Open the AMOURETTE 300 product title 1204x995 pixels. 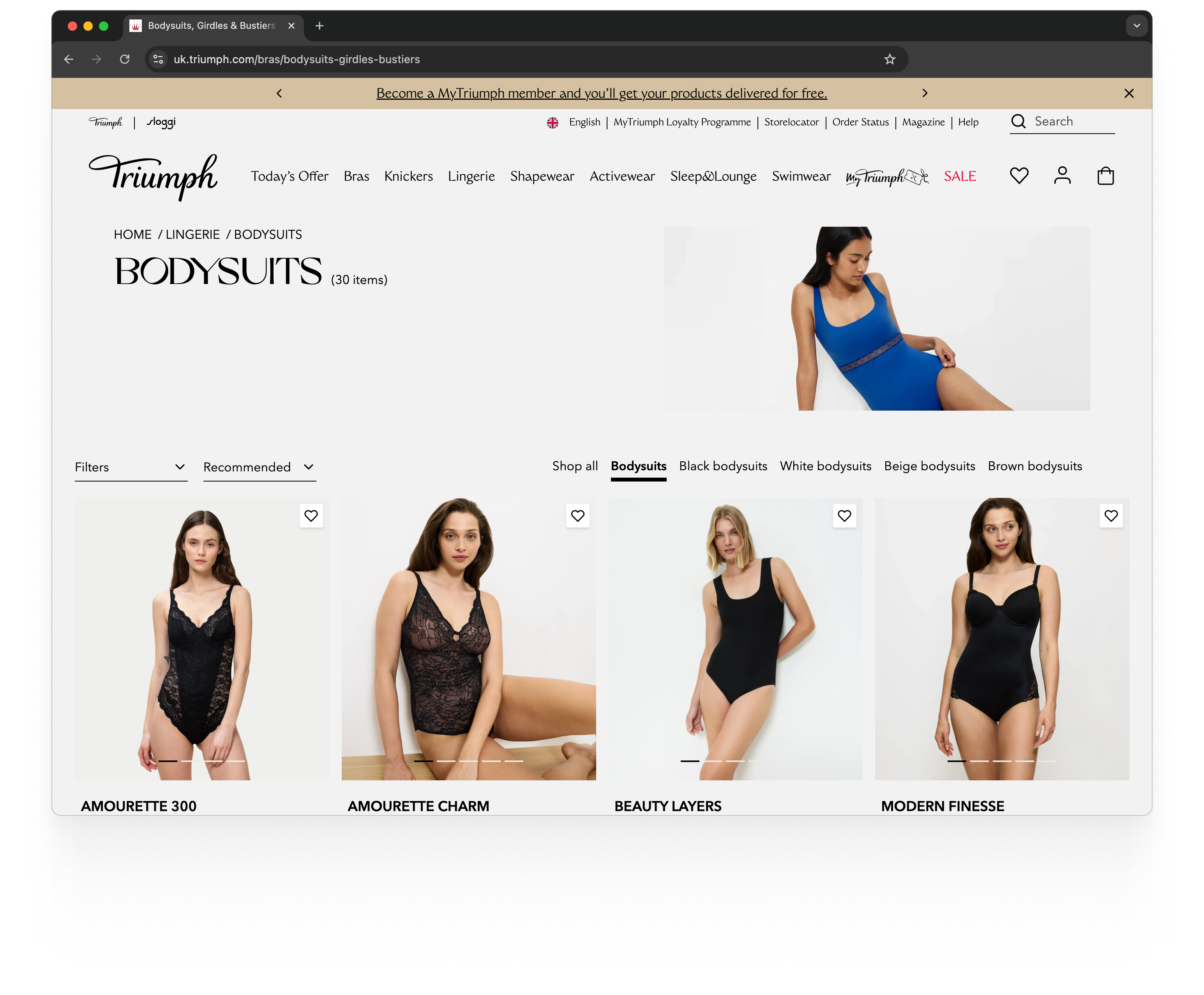tap(139, 806)
